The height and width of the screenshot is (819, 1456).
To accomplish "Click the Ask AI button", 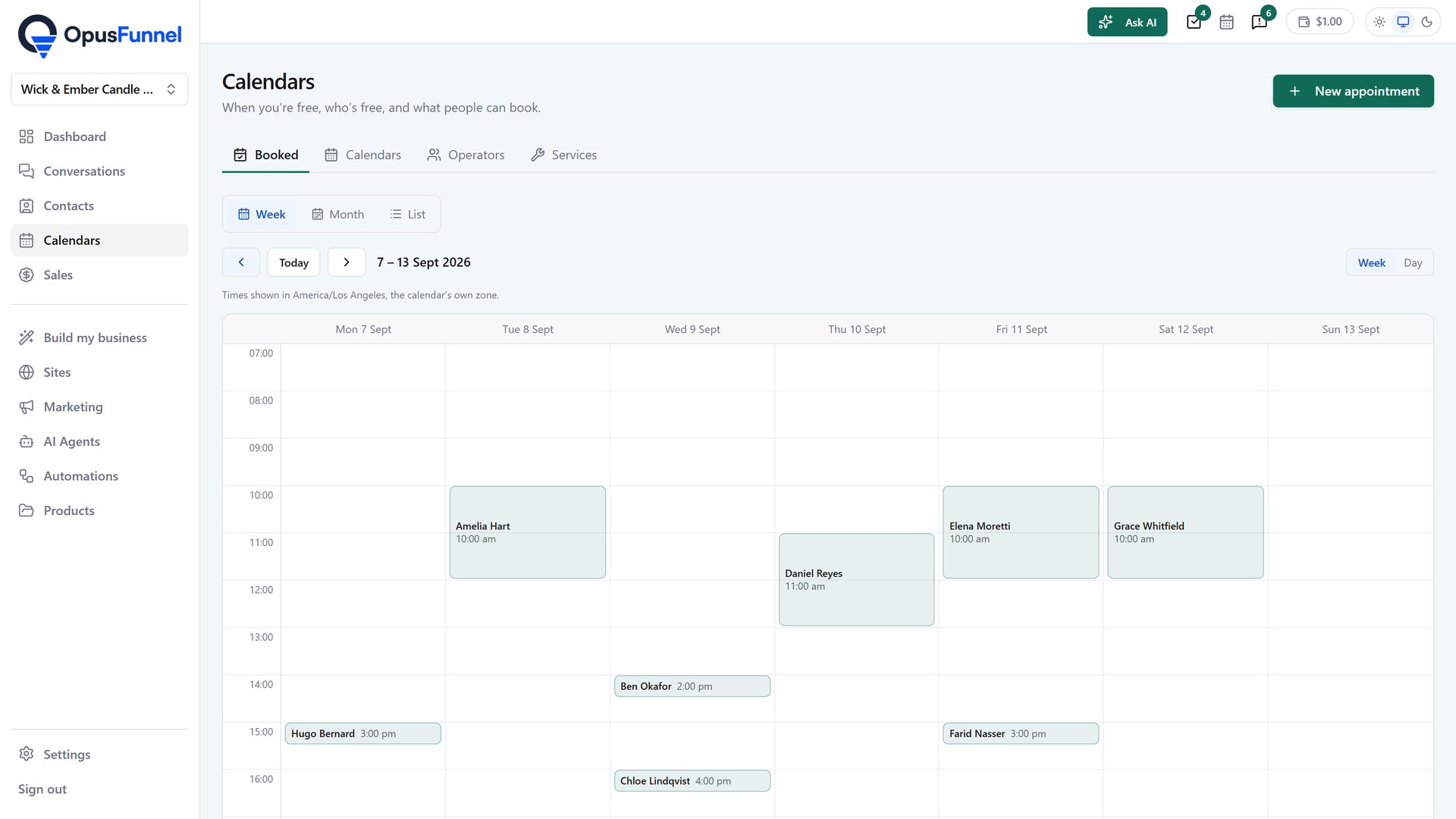I will click(1127, 22).
